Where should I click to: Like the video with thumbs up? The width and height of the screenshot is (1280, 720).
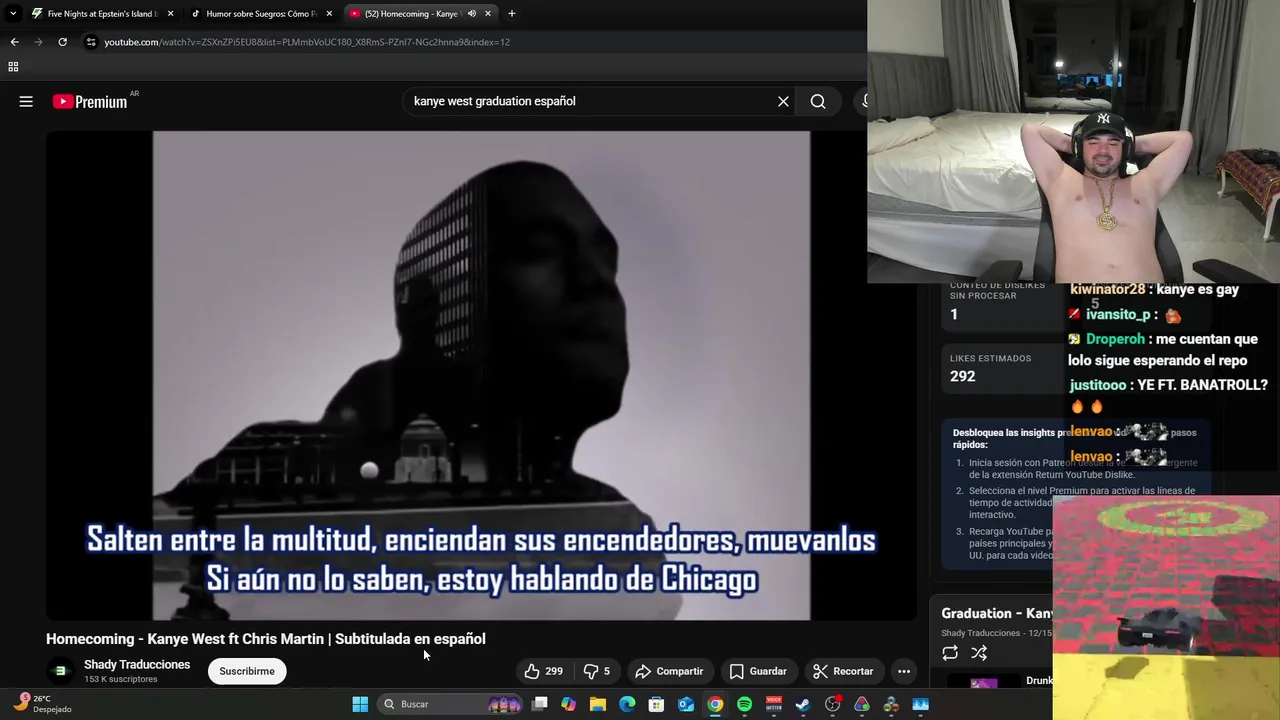point(544,671)
